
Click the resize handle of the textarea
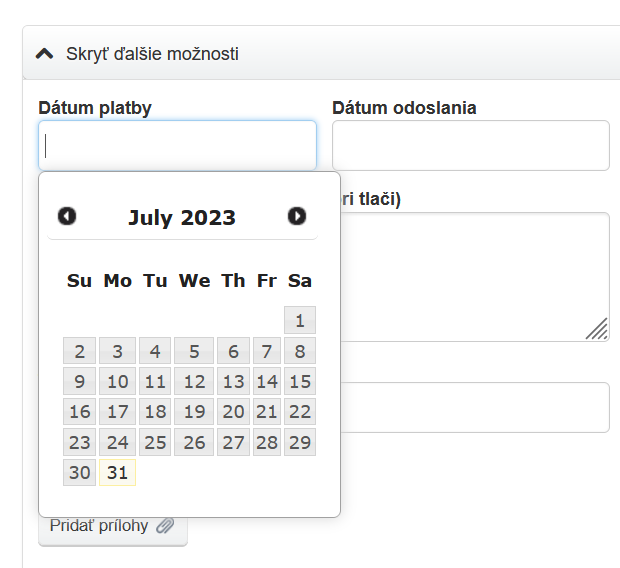(x=597, y=329)
